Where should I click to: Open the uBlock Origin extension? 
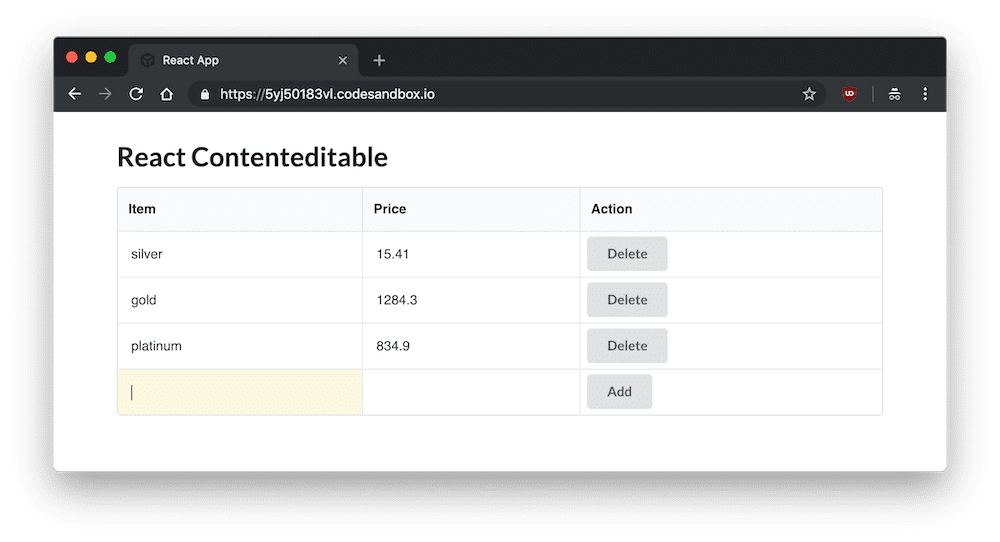point(849,94)
